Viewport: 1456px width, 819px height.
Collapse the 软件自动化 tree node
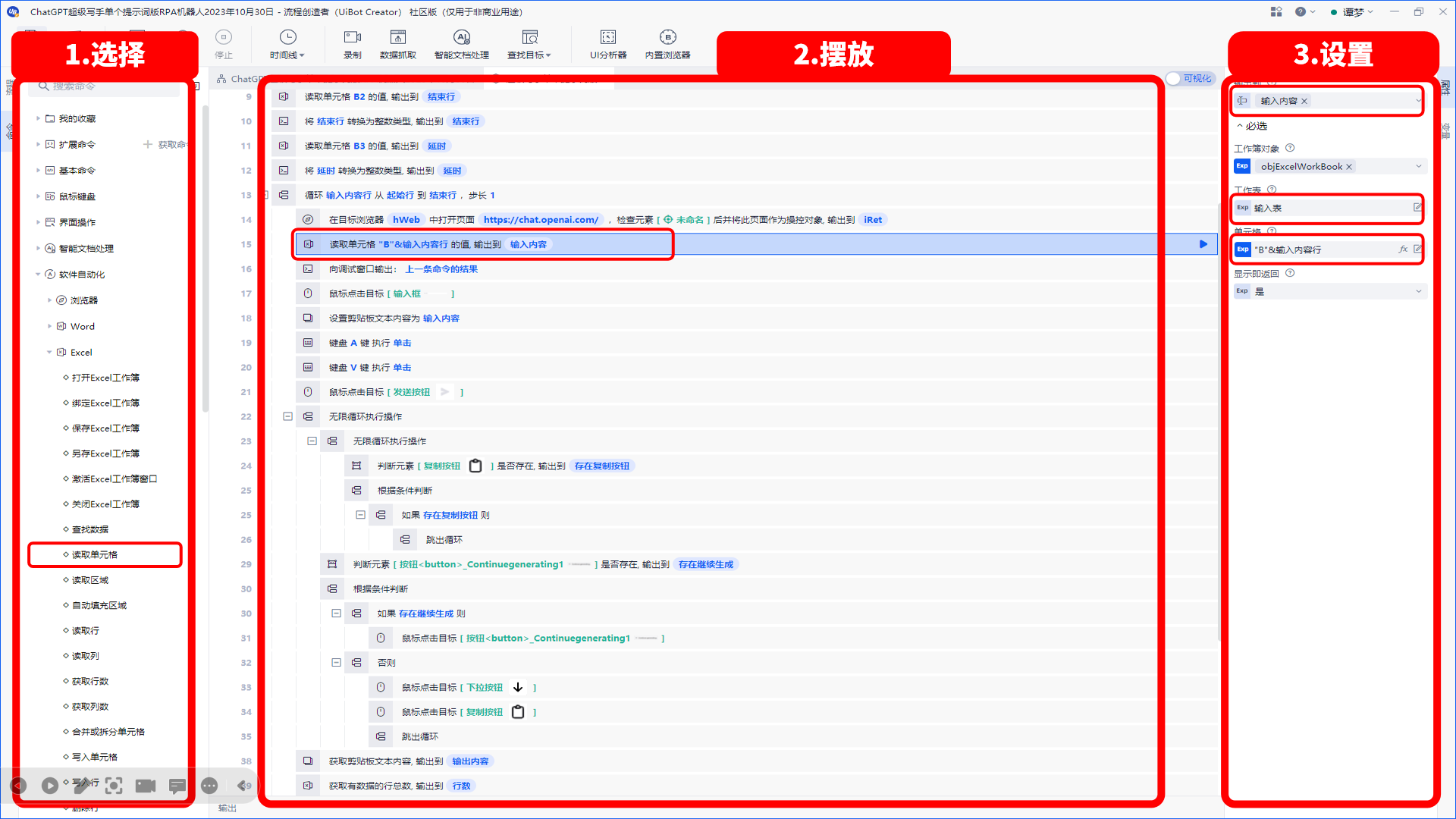tap(38, 274)
